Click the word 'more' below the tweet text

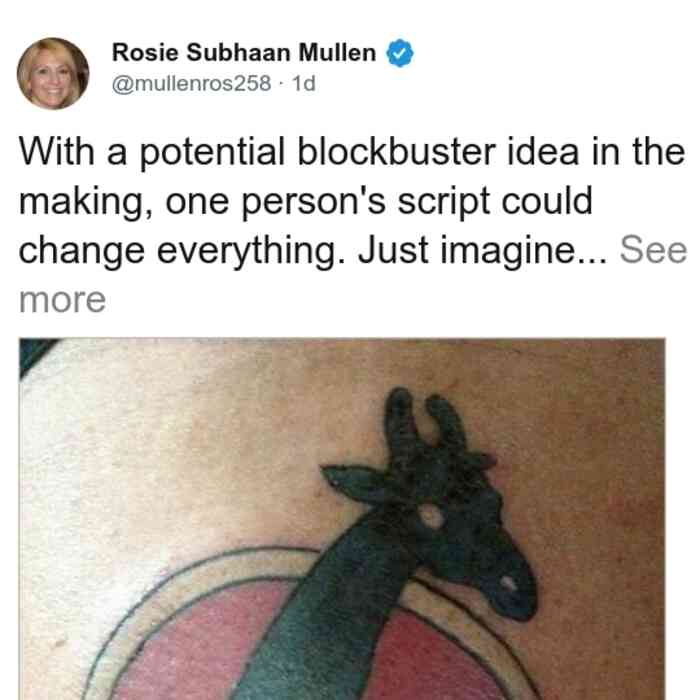(x=62, y=300)
